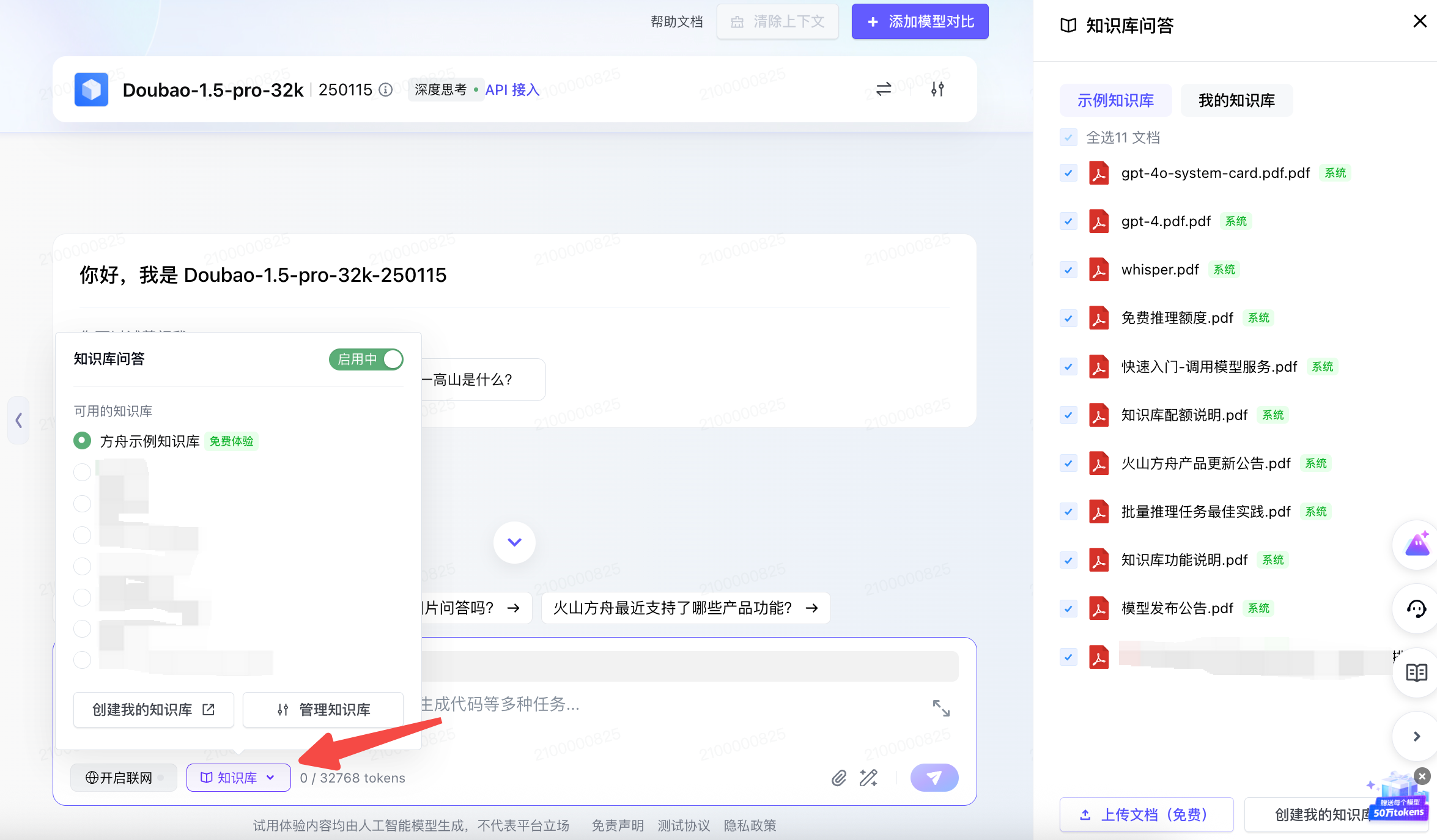
Task: Click the 批量推理任务最佳实践.pdf file name
Action: coord(1206,512)
